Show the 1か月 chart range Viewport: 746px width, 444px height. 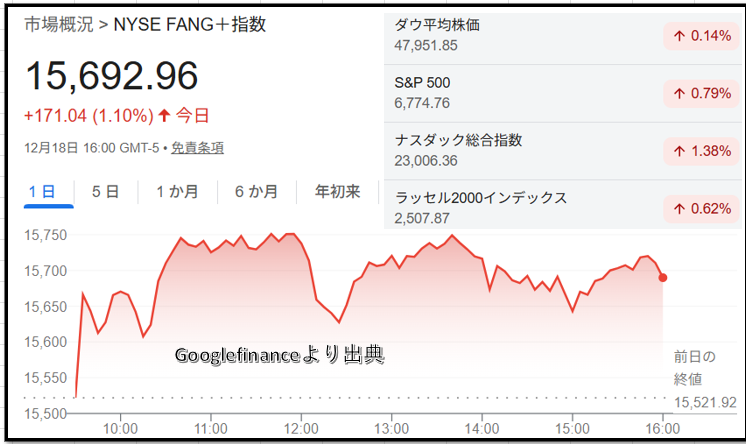coord(176,191)
